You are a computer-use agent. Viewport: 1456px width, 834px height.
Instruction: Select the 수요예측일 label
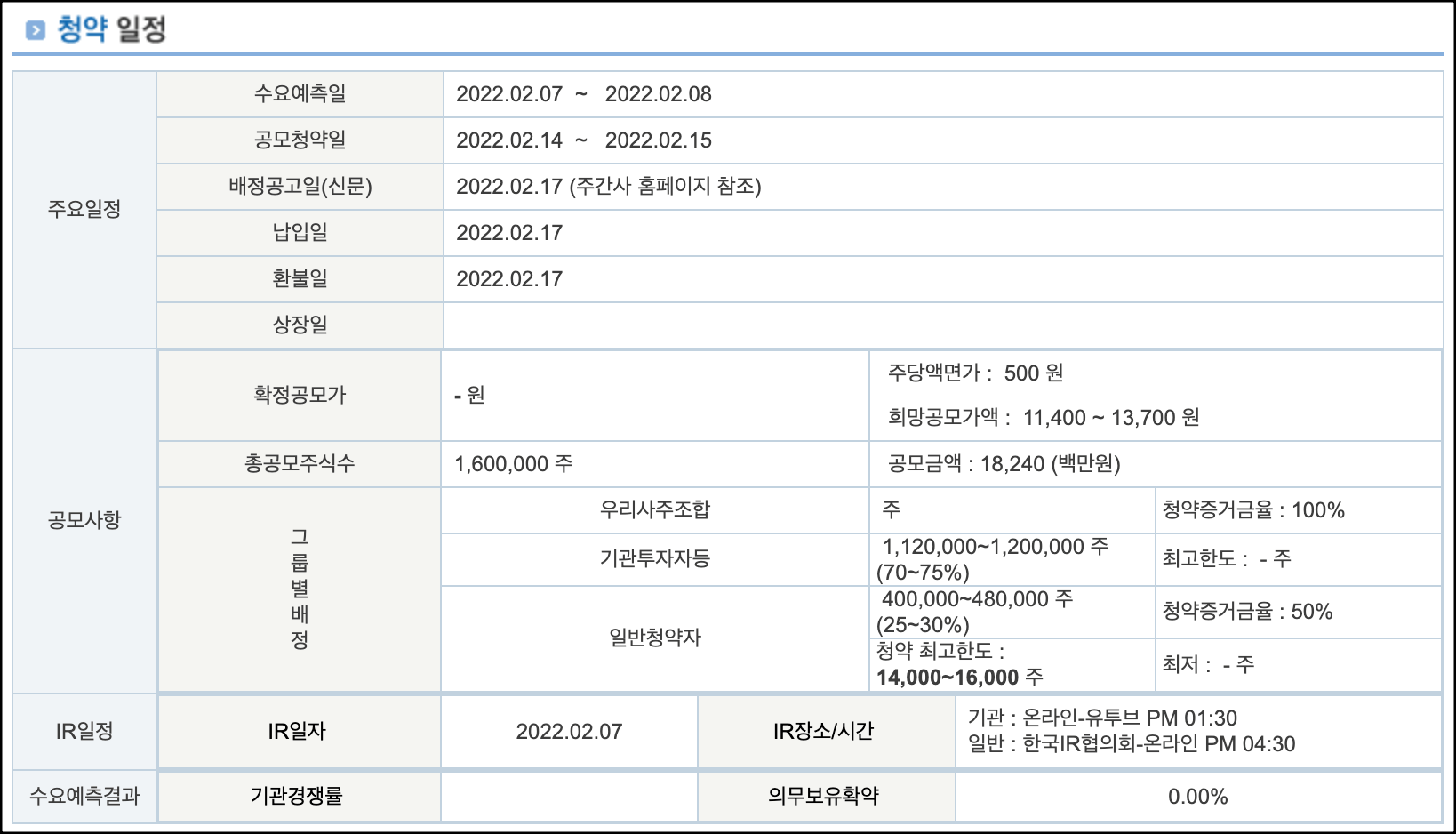tap(300, 93)
